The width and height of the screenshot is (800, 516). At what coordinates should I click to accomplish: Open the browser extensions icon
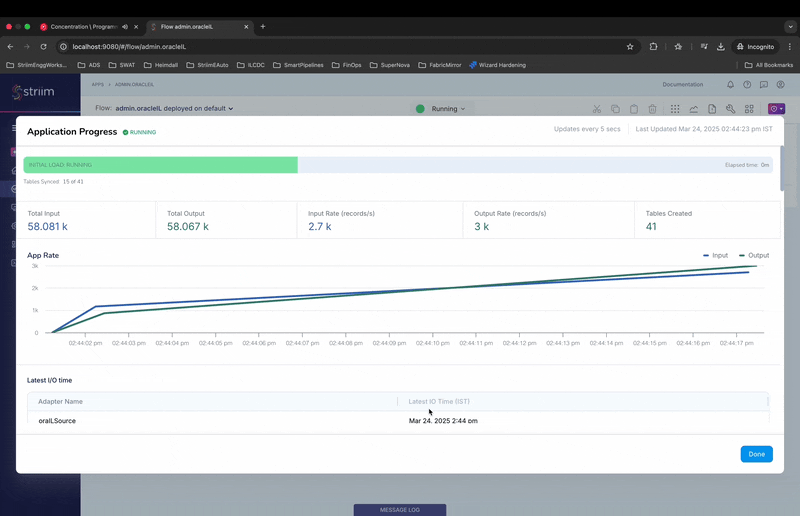(653, 46)
